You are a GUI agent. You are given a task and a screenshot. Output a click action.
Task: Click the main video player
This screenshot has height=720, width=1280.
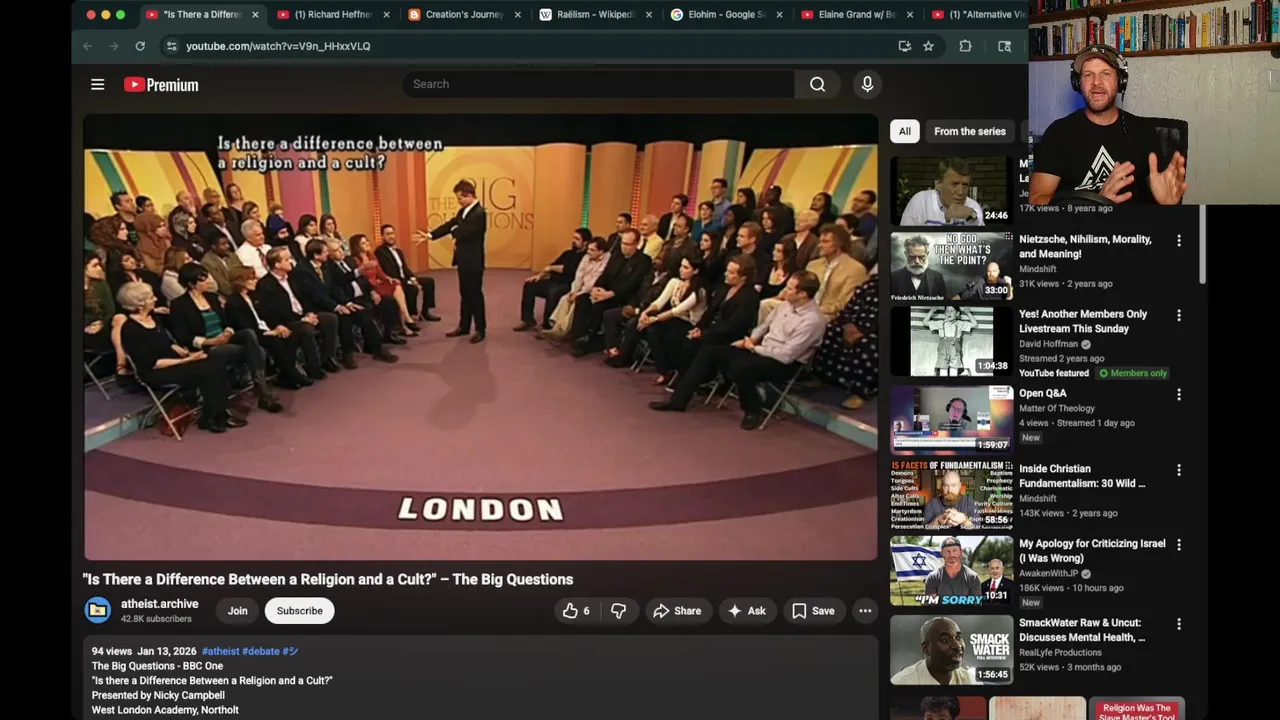point(480,337)
